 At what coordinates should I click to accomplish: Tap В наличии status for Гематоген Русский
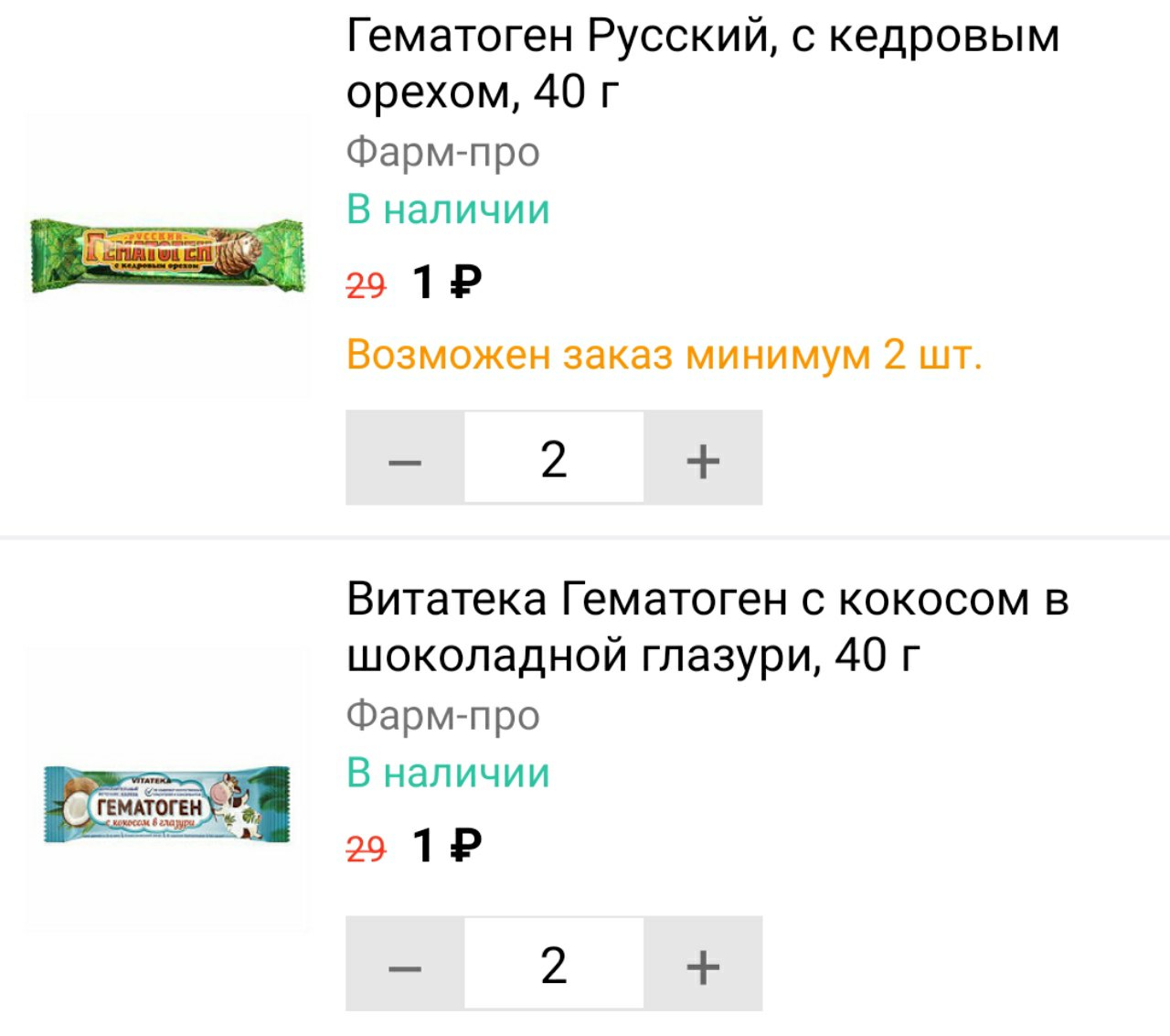(448, 209)
